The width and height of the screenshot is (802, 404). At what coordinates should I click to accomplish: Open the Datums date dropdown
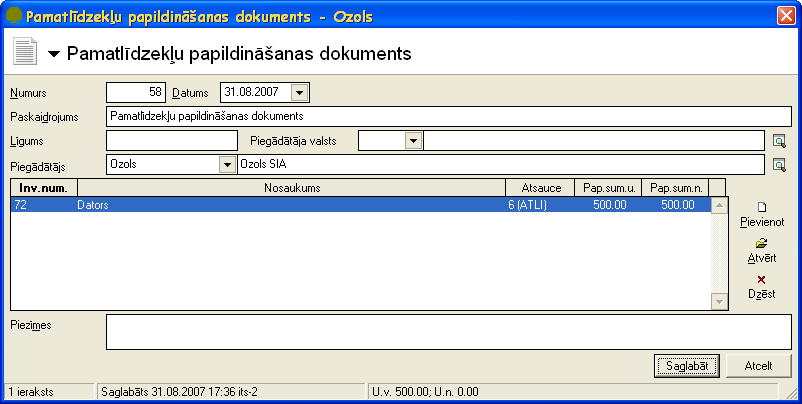coord(300,93)
